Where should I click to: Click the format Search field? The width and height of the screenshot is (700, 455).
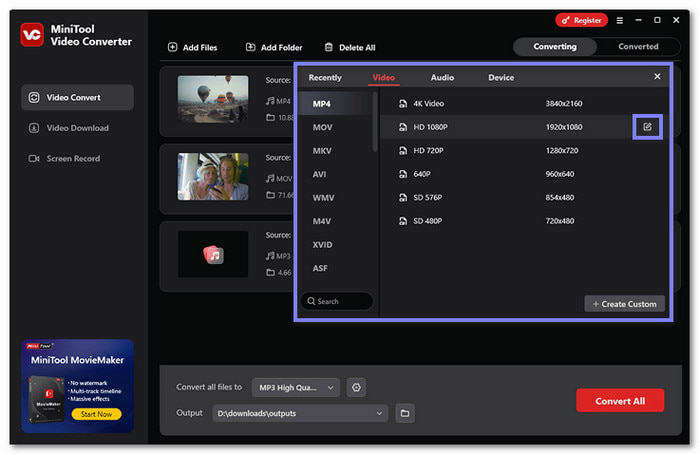click(337, 301)
